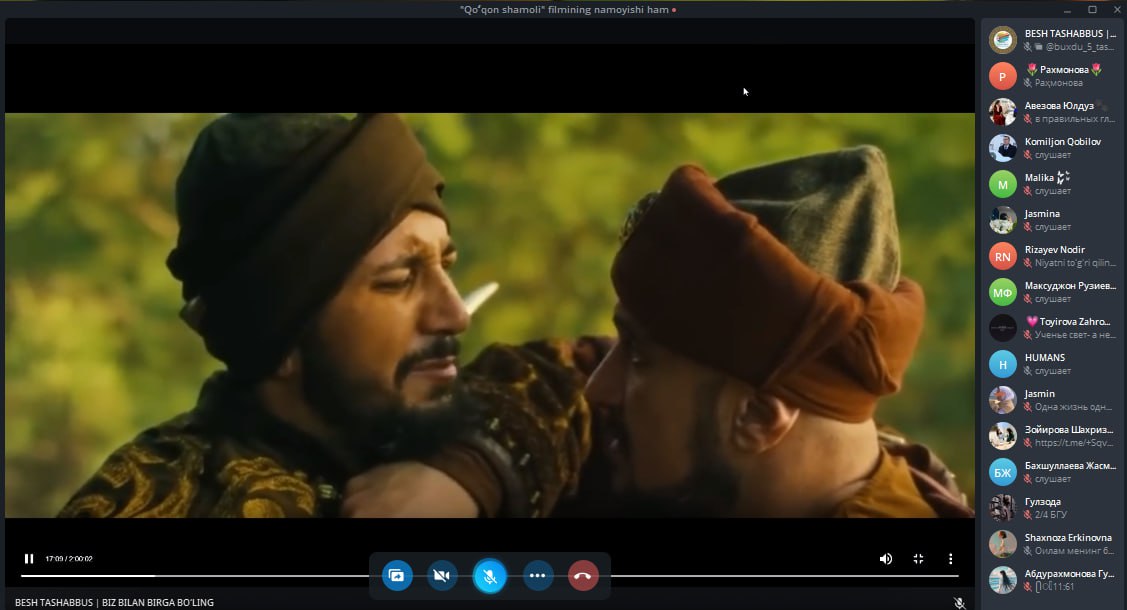The height and width of the screenshot is (610, 1127).
Task: Select participant Shaxnoza Erkinovna
Action: pyautogui.click(x=1052, y=544)
